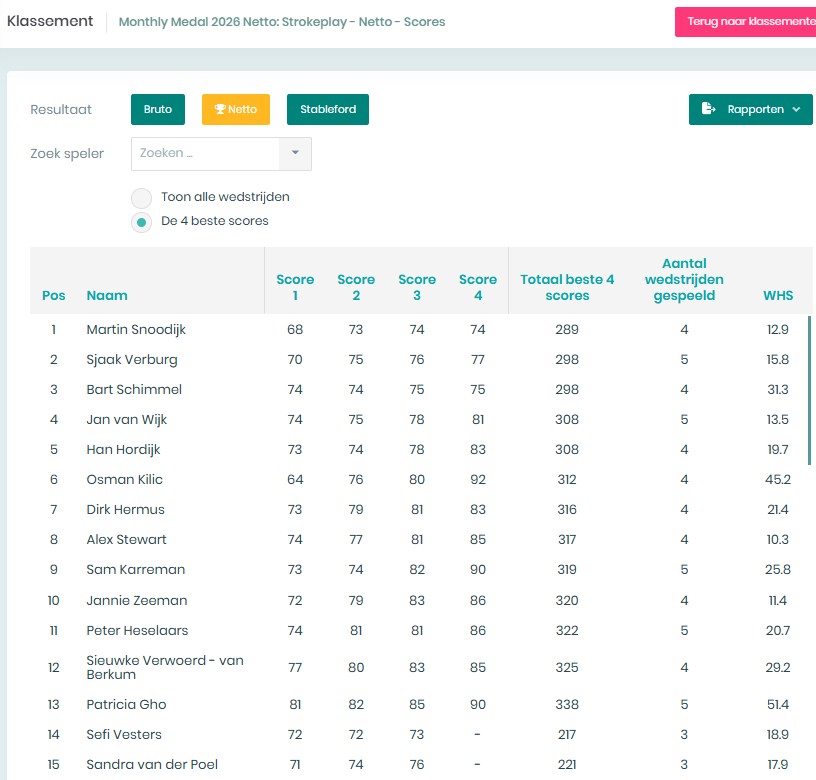Click Dirk Hermus' WHS value 21.4
816x780 pixels.
(x=777, y=510)
